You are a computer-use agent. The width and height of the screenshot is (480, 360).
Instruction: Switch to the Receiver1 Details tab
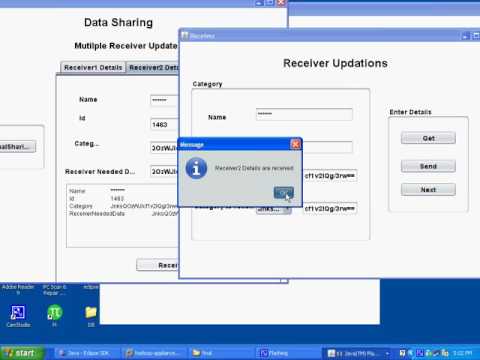[93, 67]
